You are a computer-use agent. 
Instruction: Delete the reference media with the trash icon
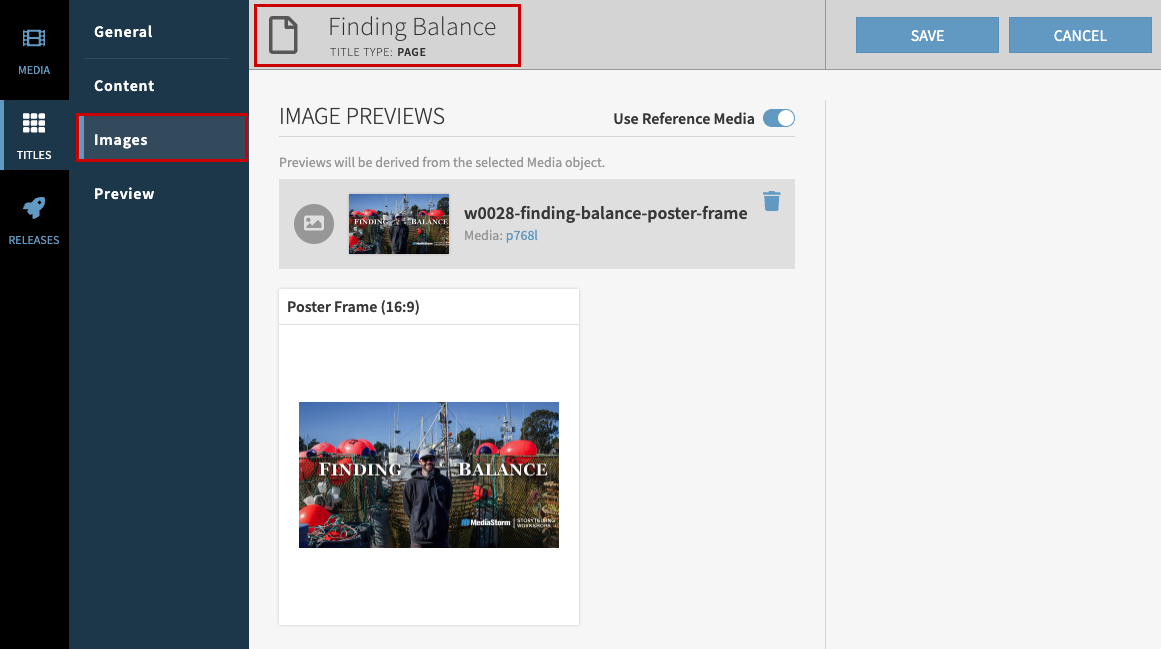coord(771,202)
